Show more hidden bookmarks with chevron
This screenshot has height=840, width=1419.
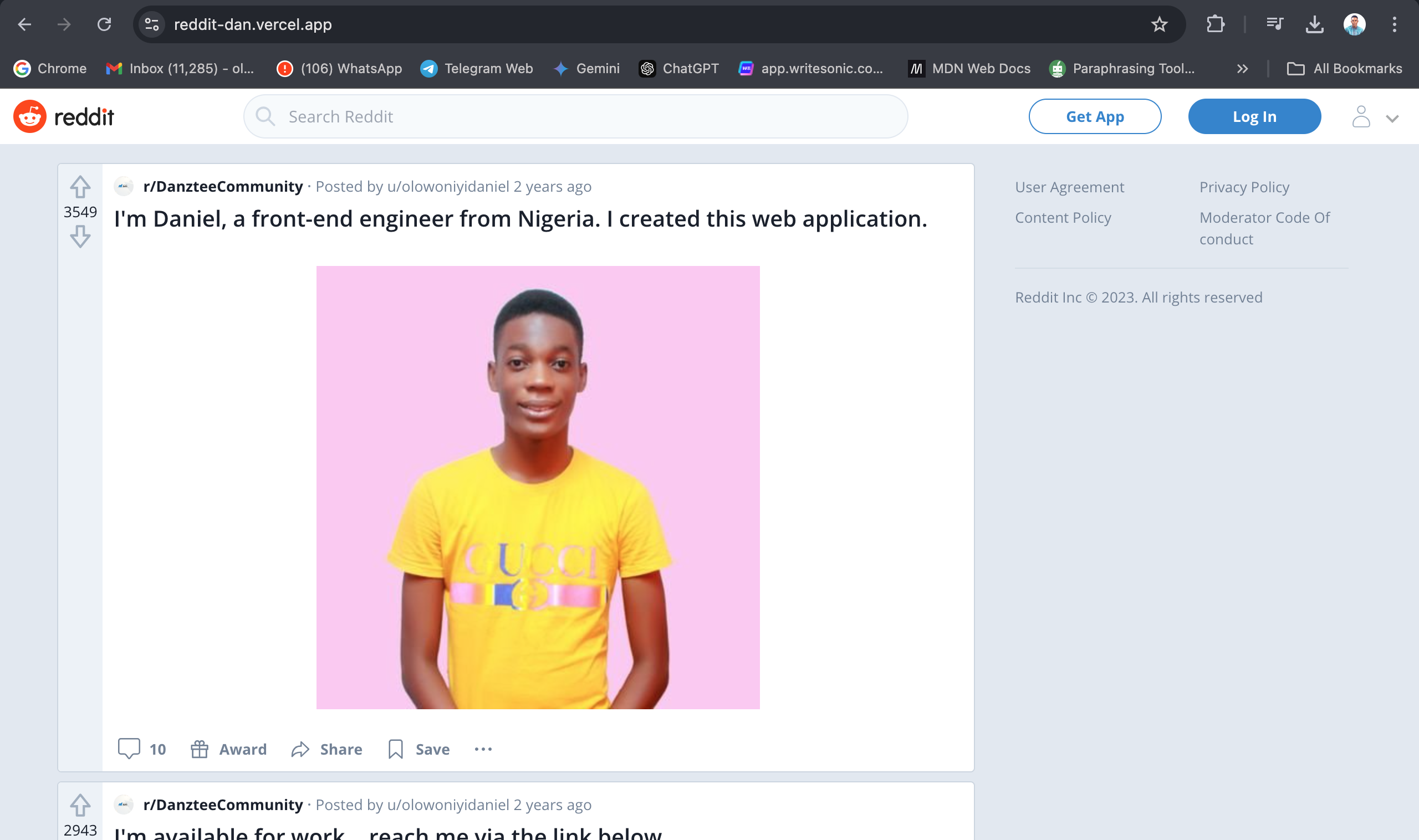(1242, 69)
